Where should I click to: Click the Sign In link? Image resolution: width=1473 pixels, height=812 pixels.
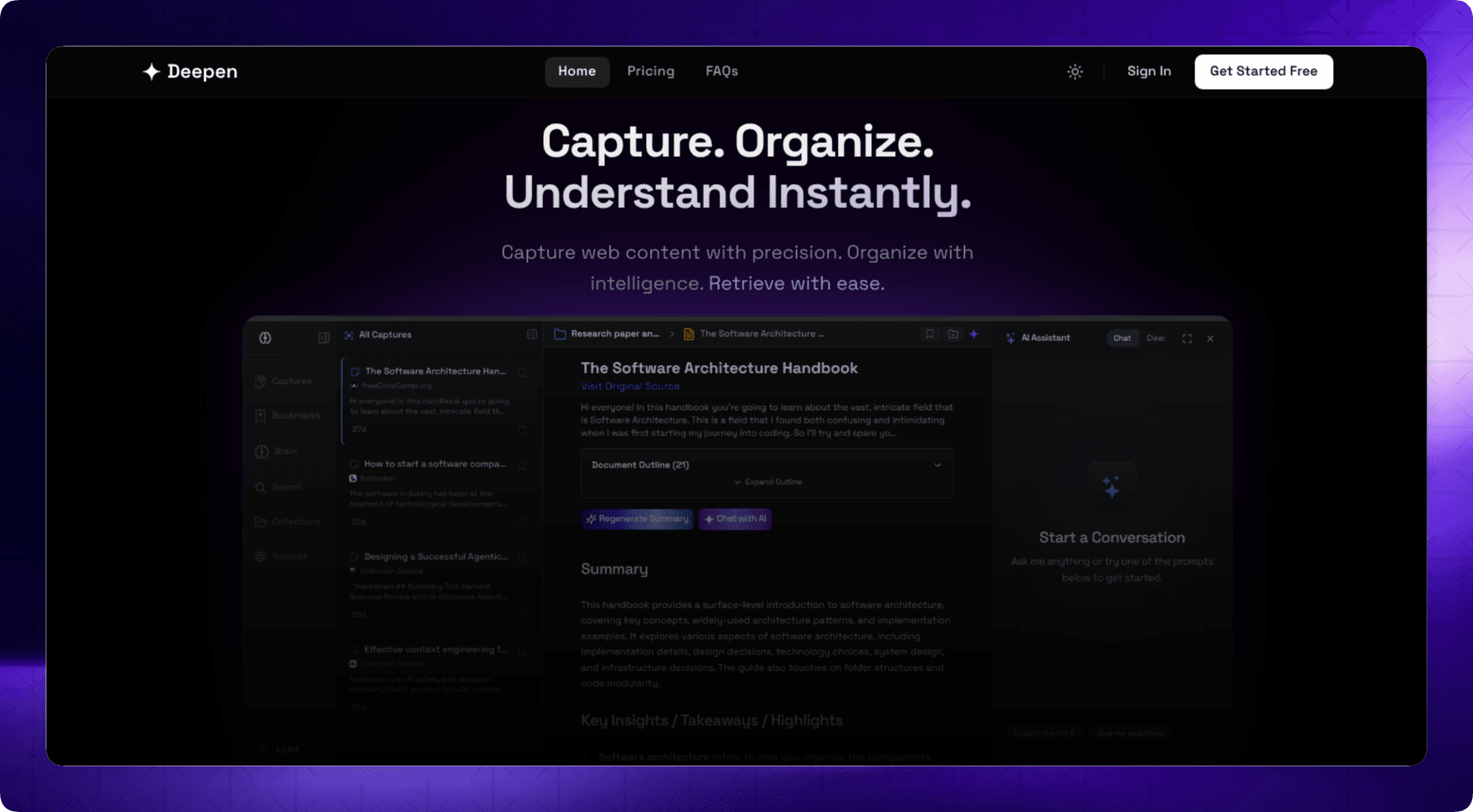1149,71
